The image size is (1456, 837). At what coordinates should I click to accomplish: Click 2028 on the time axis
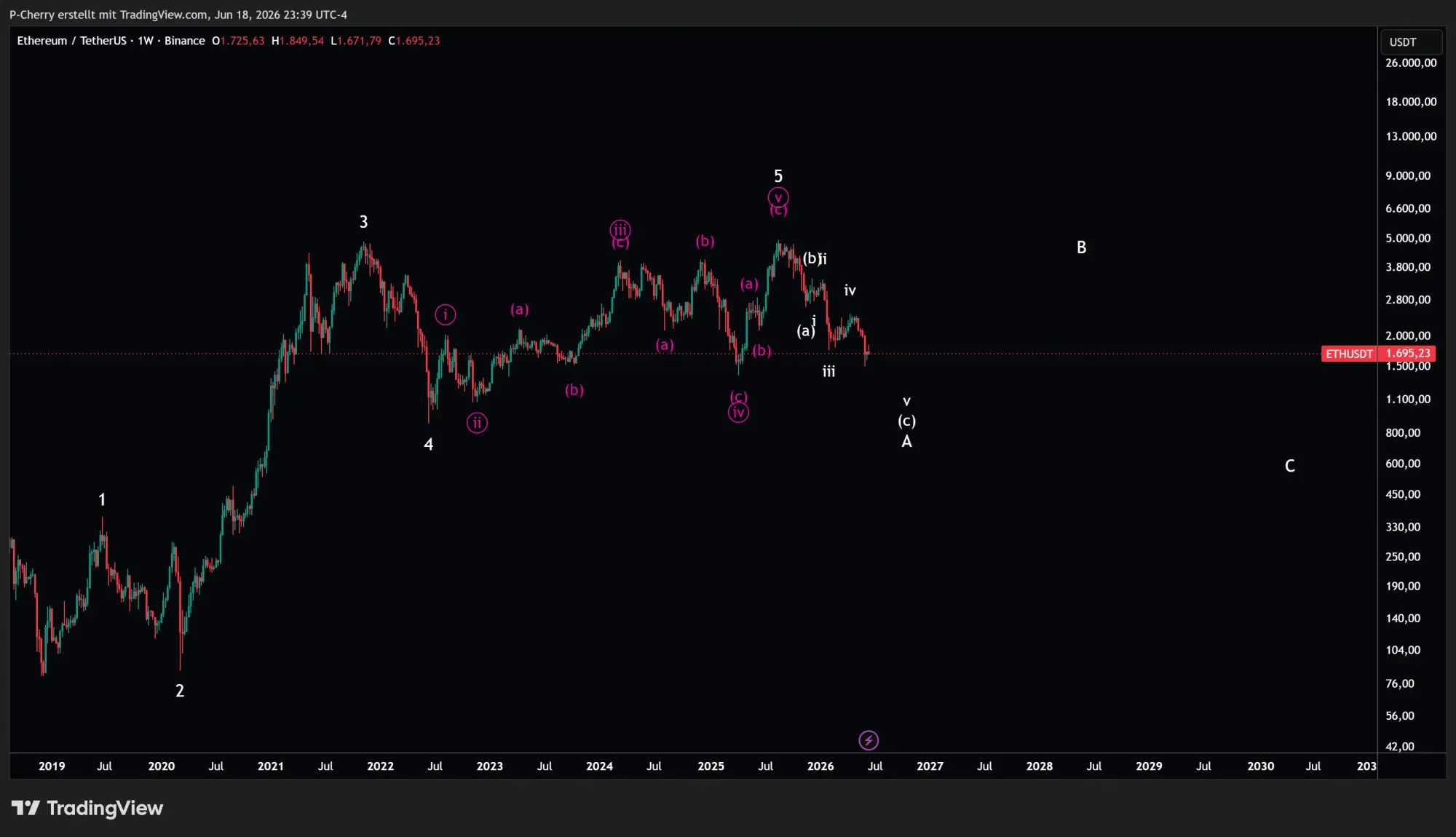tap(1040, 766)
